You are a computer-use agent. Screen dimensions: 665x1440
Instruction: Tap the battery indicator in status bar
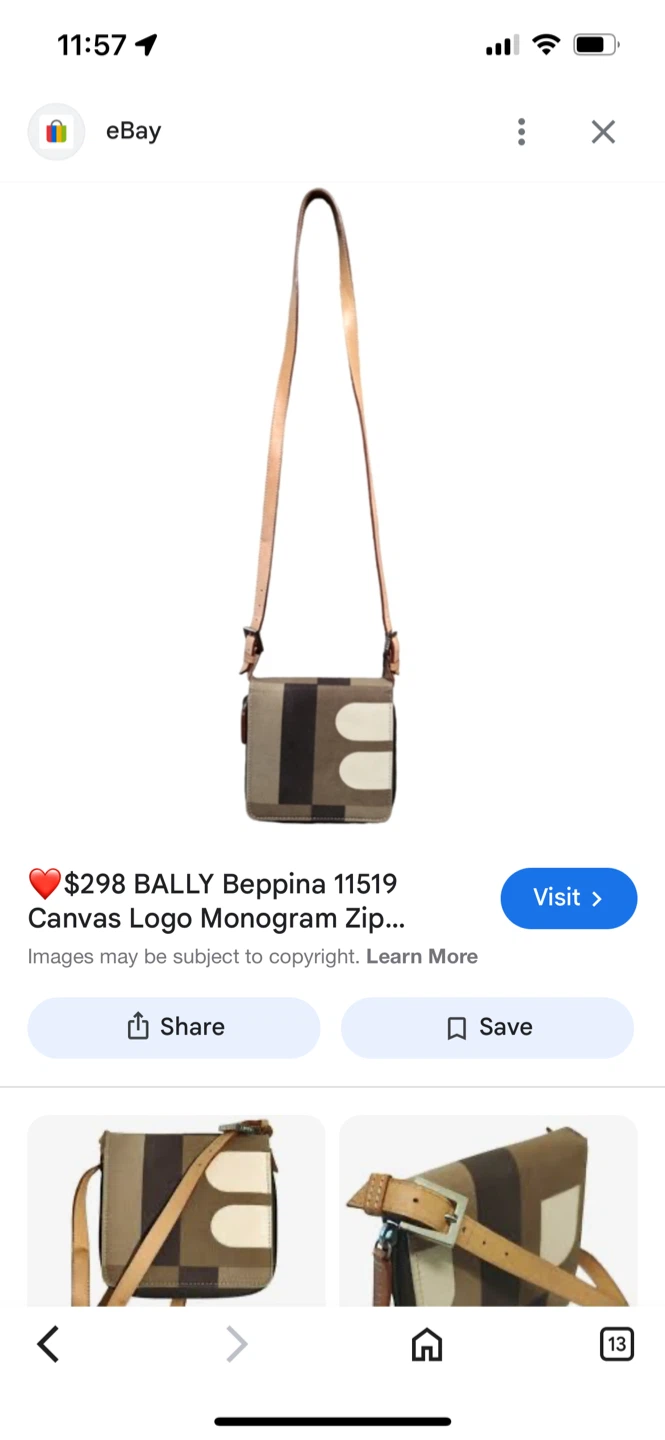point(596,45)
